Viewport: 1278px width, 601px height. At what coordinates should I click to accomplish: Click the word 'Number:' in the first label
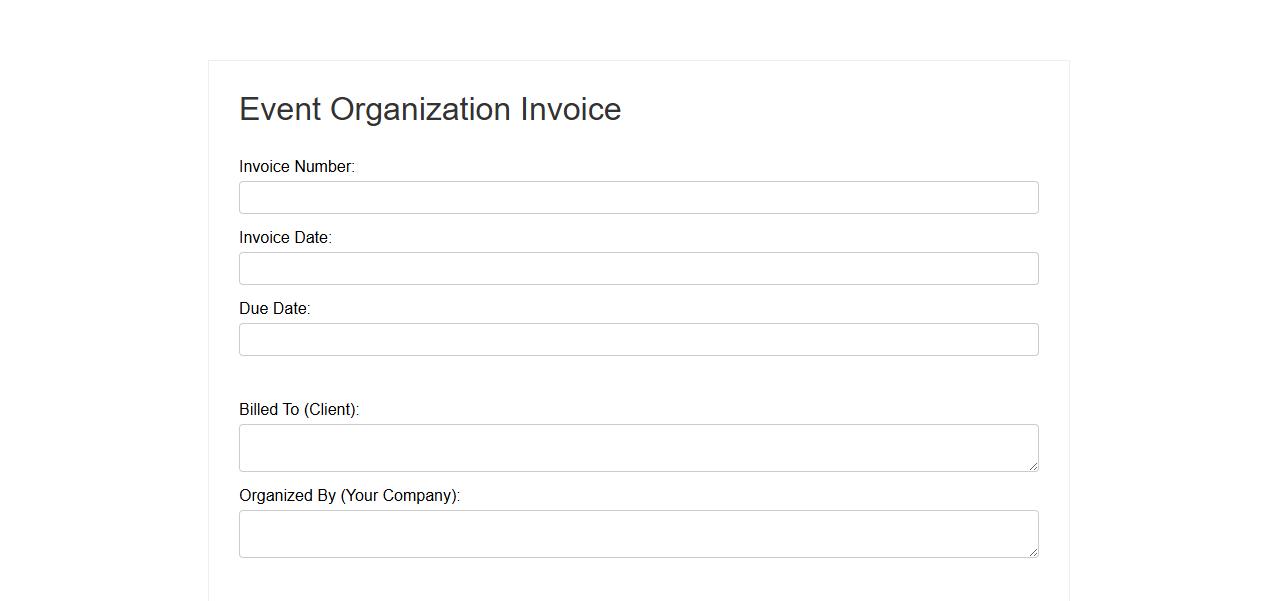[325, 167]
